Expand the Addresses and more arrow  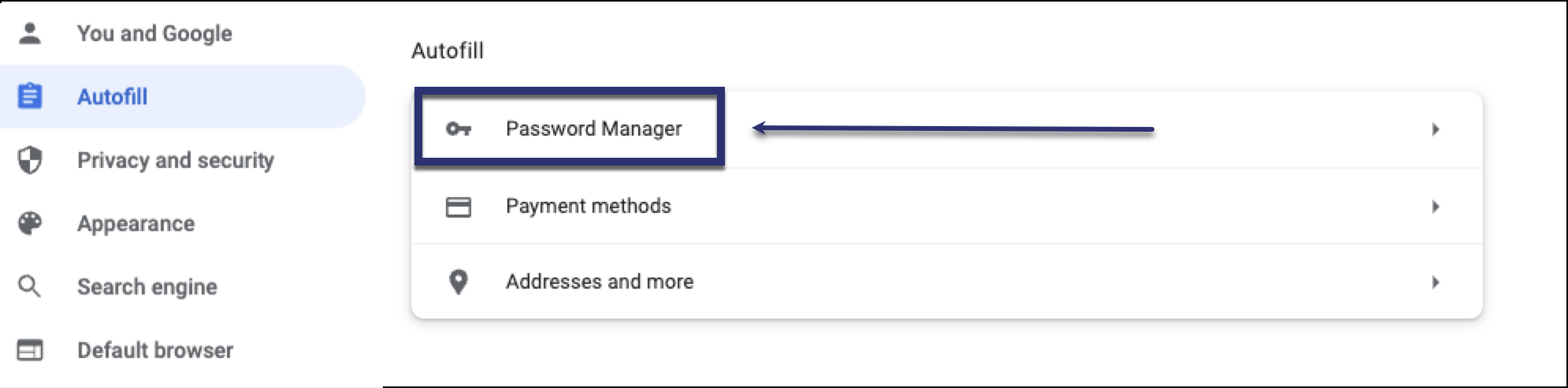pyautogui.click(x=1436, y=282)
